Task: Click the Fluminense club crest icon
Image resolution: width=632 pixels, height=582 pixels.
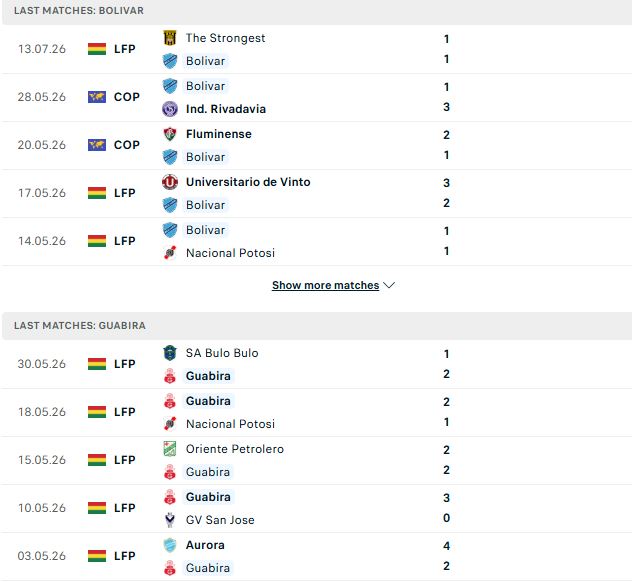Action: (x=170, y=134)
